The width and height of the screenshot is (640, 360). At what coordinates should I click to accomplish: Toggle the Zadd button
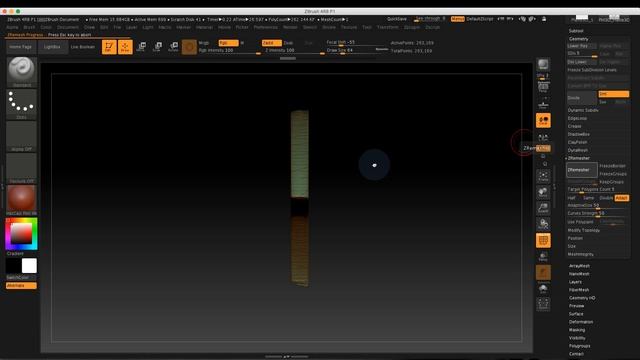pyautogui.click(x=271, y=43)
